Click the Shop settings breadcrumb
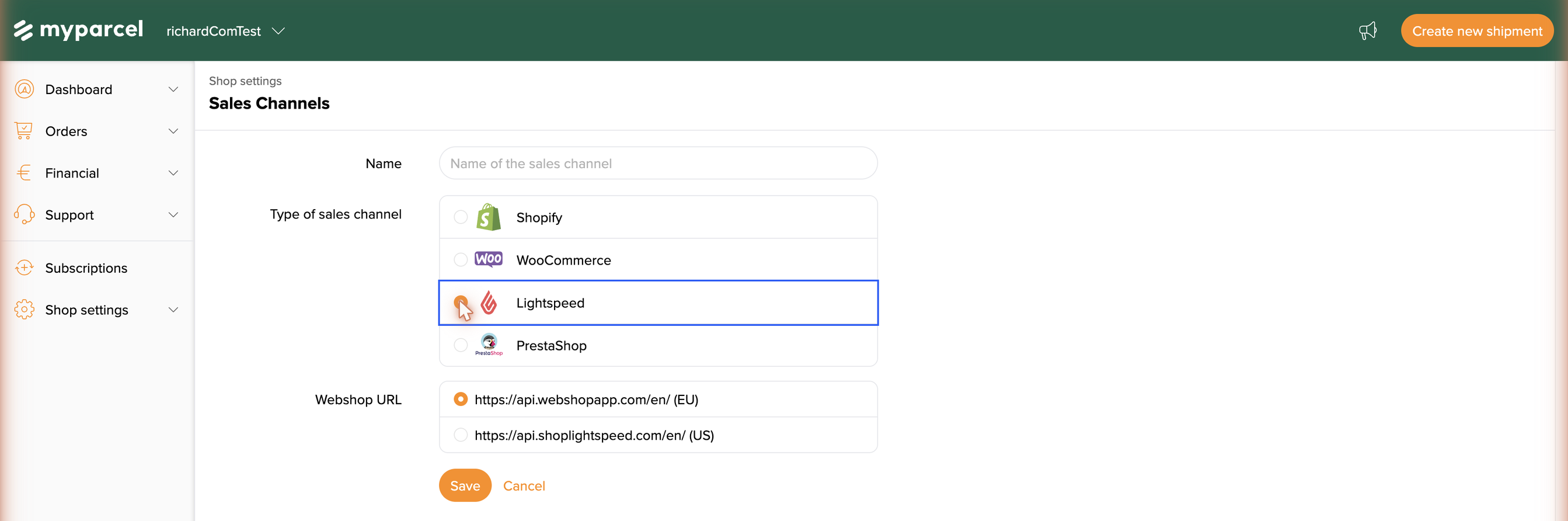 [245, 81]
